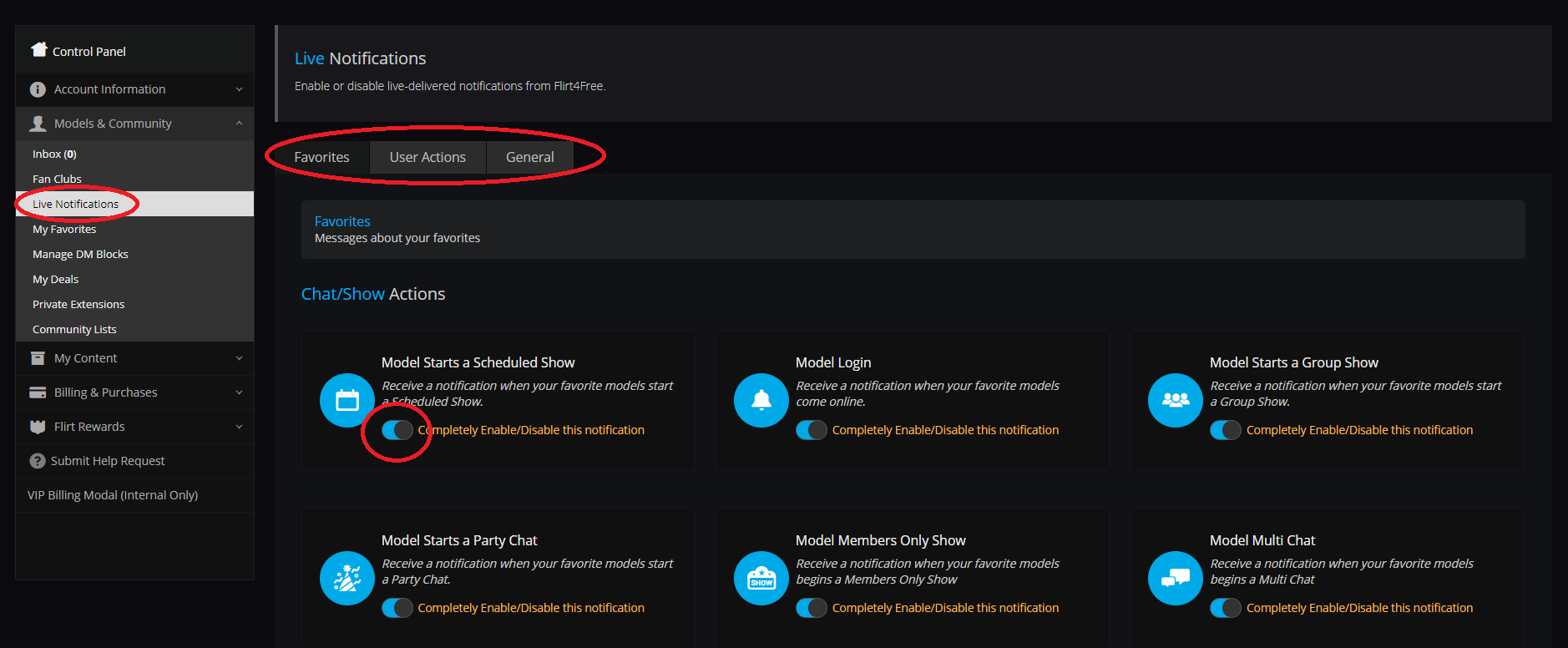Toggle the Model Members Only Show switch

[x=811, y=608]
